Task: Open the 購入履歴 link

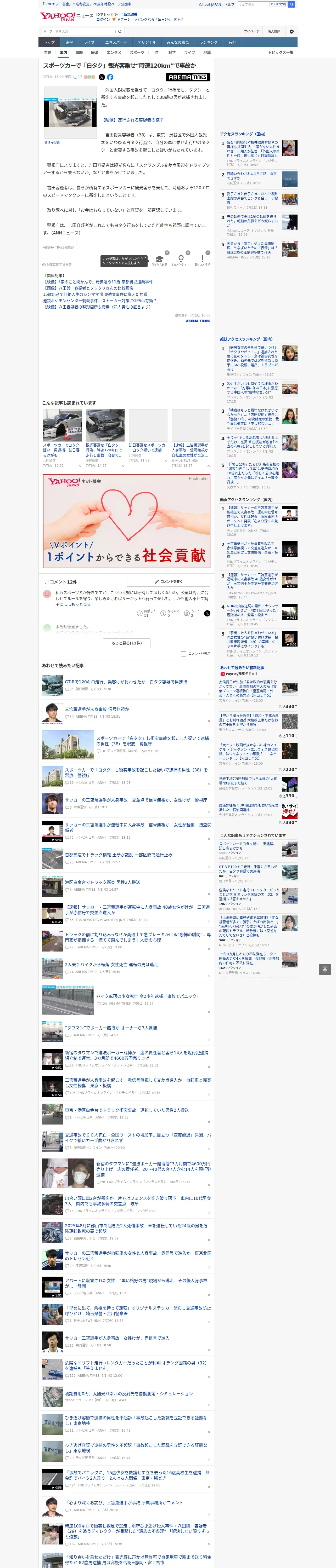Action: pos(274,32)
